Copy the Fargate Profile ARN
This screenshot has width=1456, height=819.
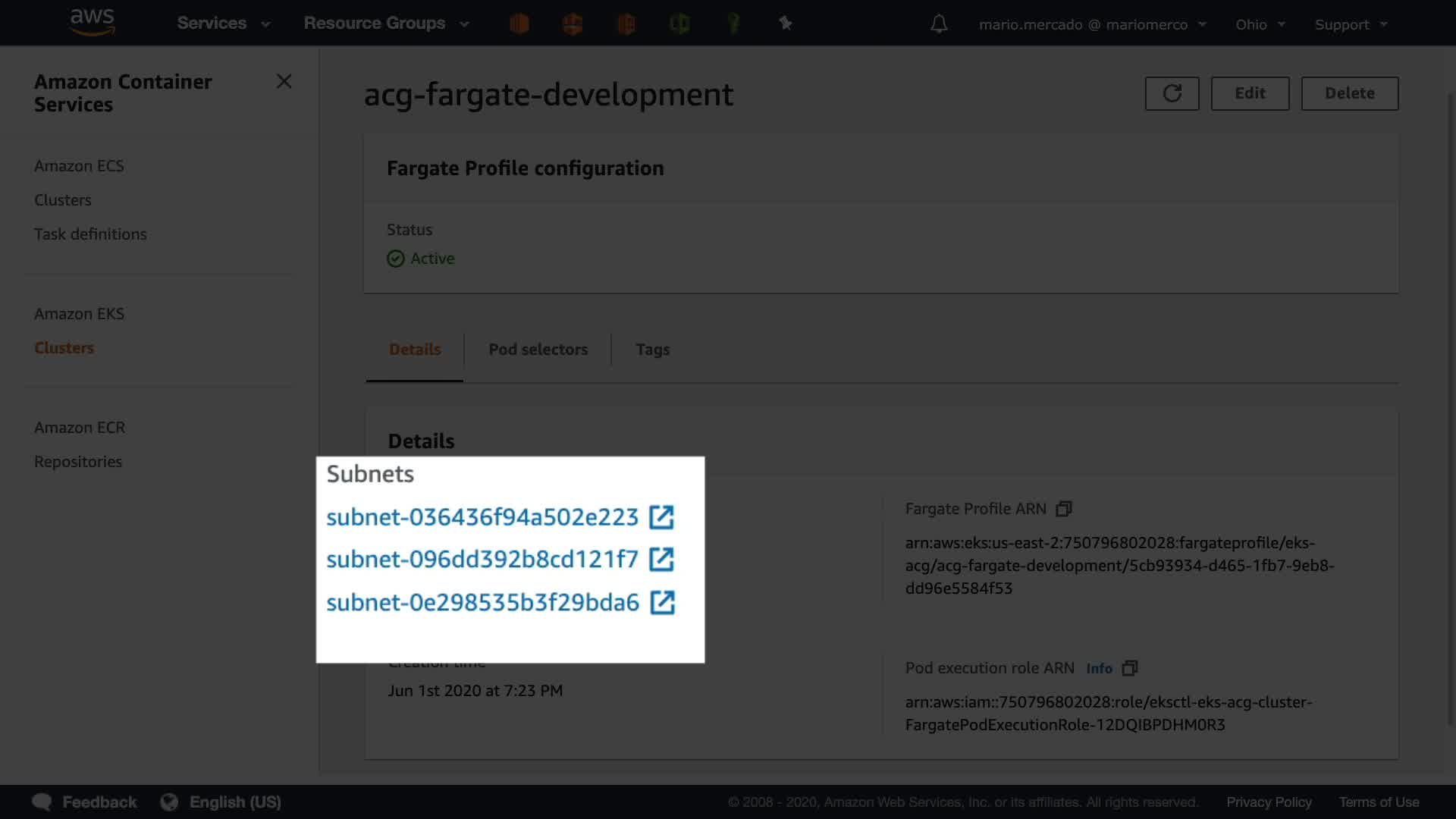pyautogui.click(x=1064, y=509)
